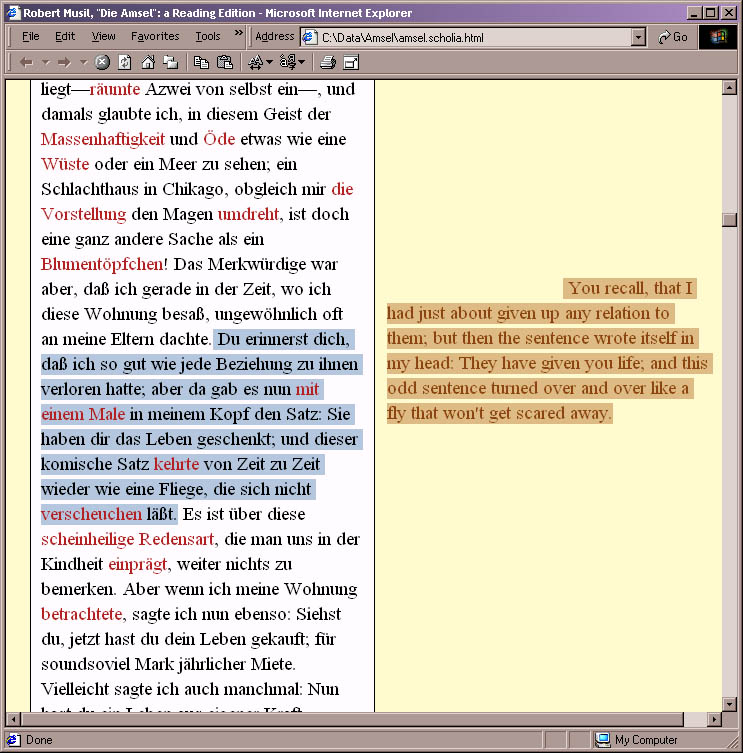The image size is (743, 753).
Task: Click the vertical scrollbar up arrow
Action: click(730, 87)
